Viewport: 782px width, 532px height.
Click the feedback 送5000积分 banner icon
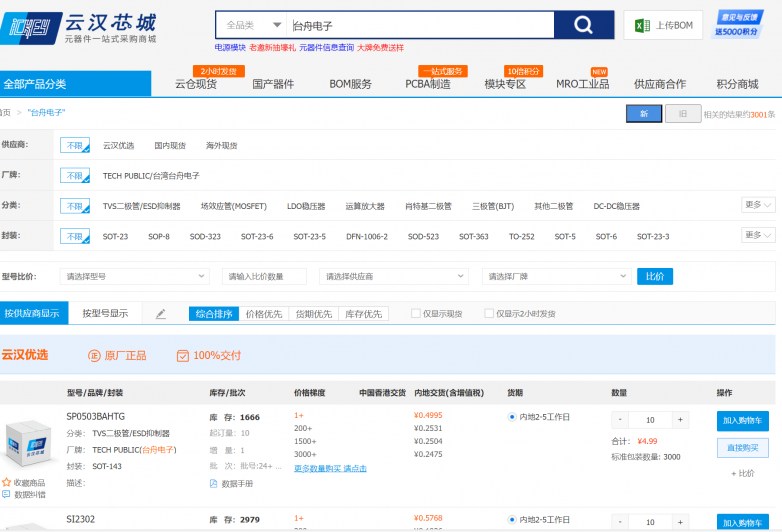pos(738,24)
